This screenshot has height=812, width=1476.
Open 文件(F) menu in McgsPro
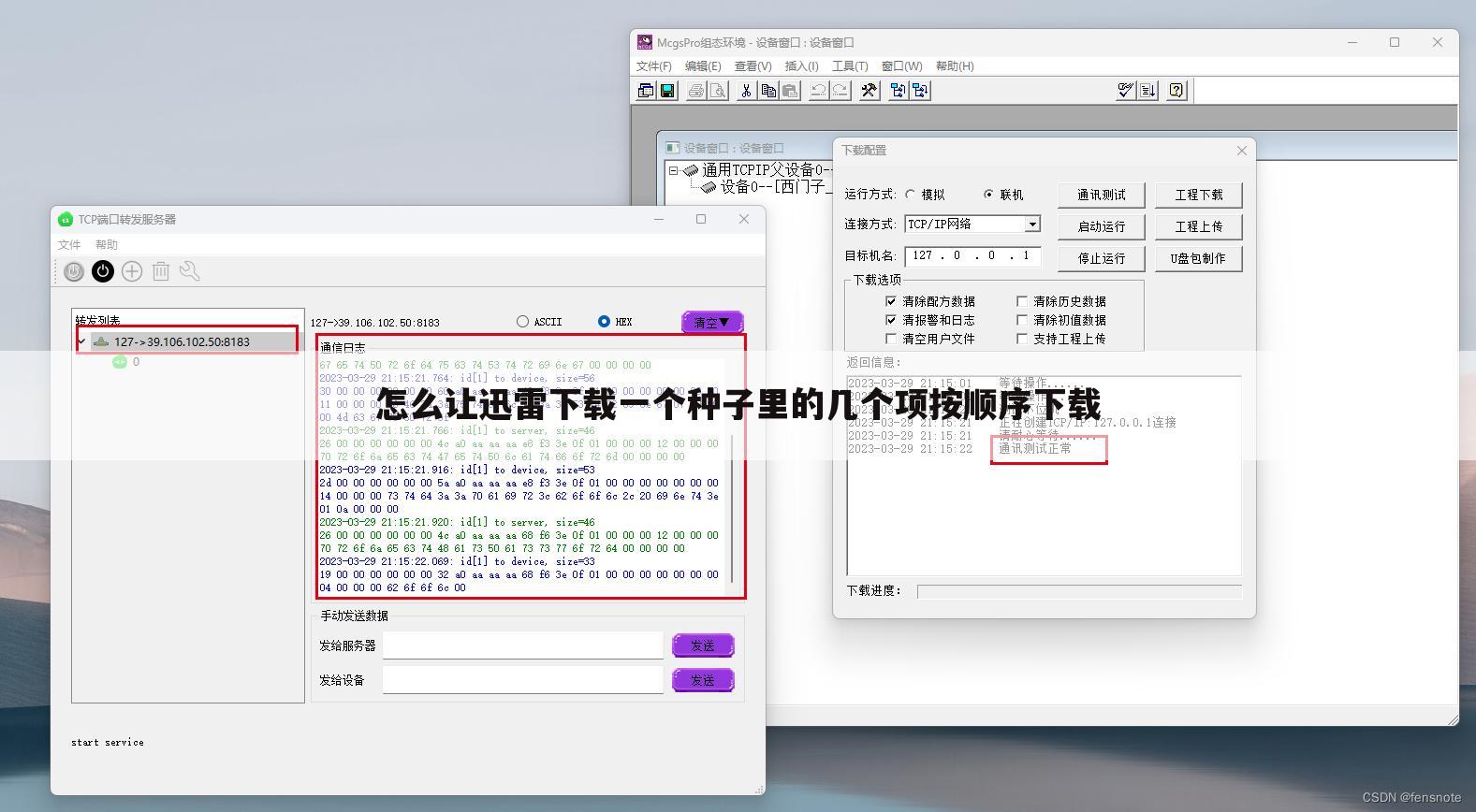654,66
